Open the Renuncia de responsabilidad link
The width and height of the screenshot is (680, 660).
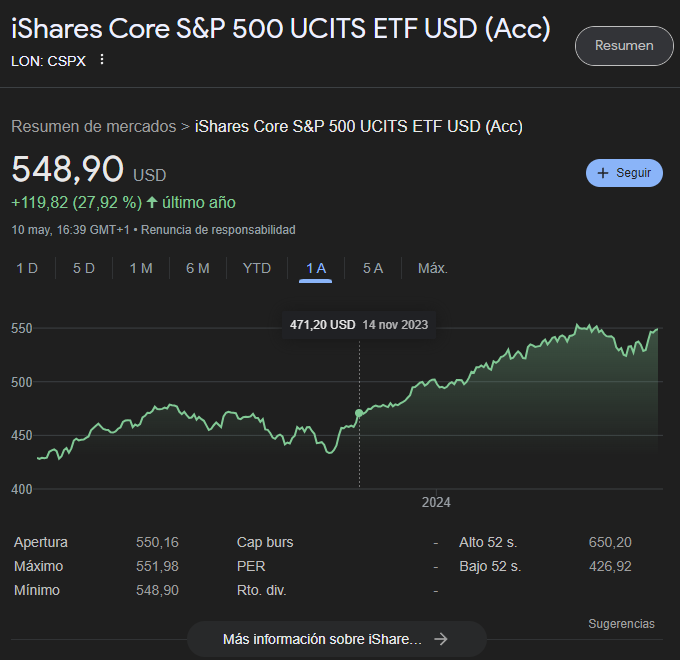tap(218, 230)
